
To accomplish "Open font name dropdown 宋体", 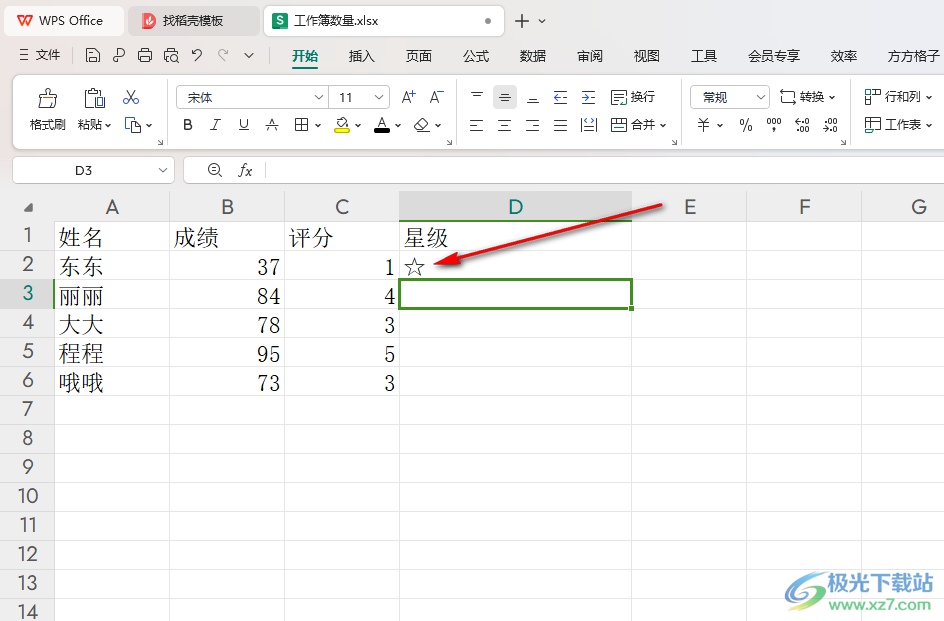I will pyautogui.click(x=319, y=97).
